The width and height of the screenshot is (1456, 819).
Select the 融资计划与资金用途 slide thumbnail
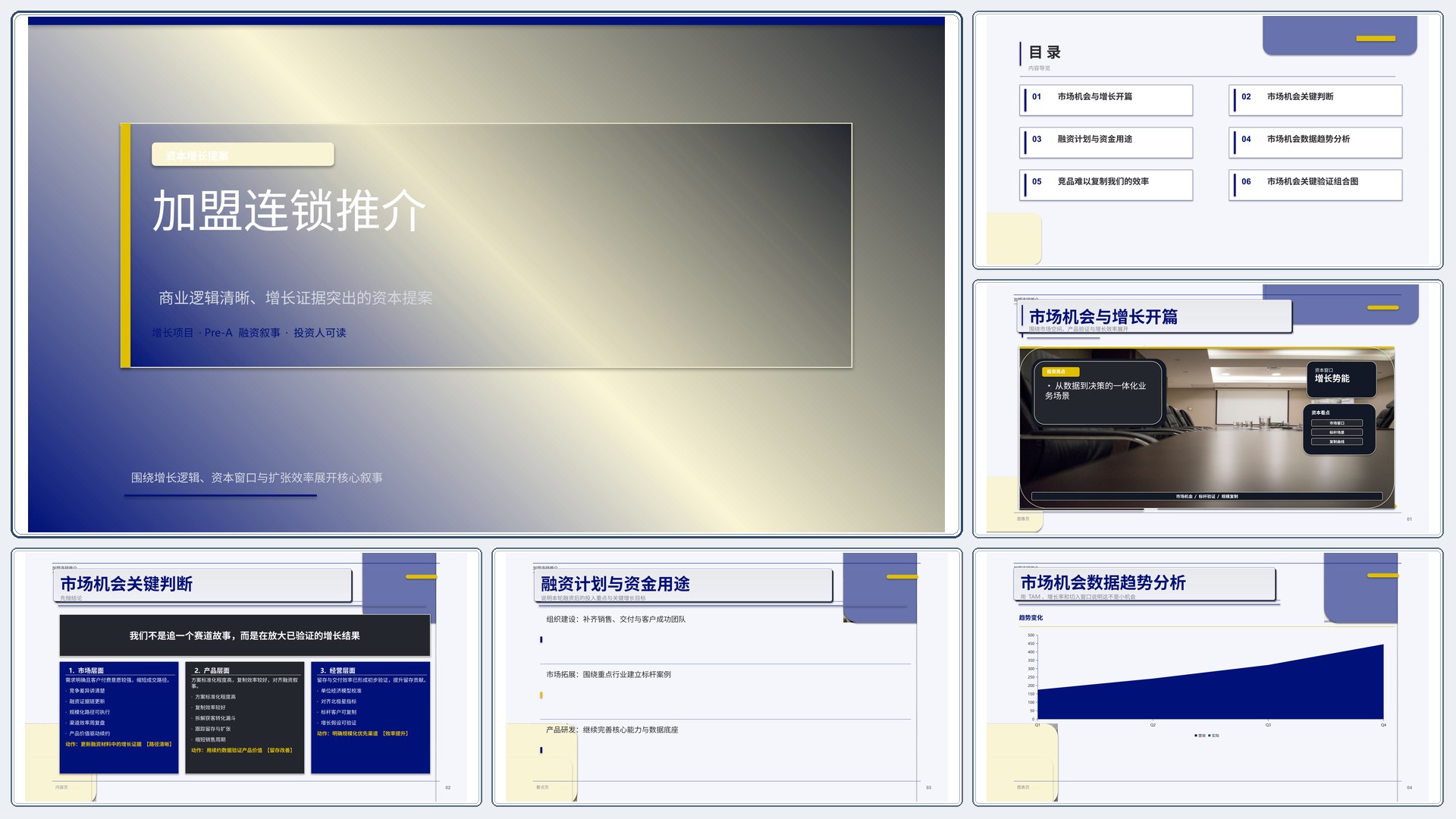(726, 676)
